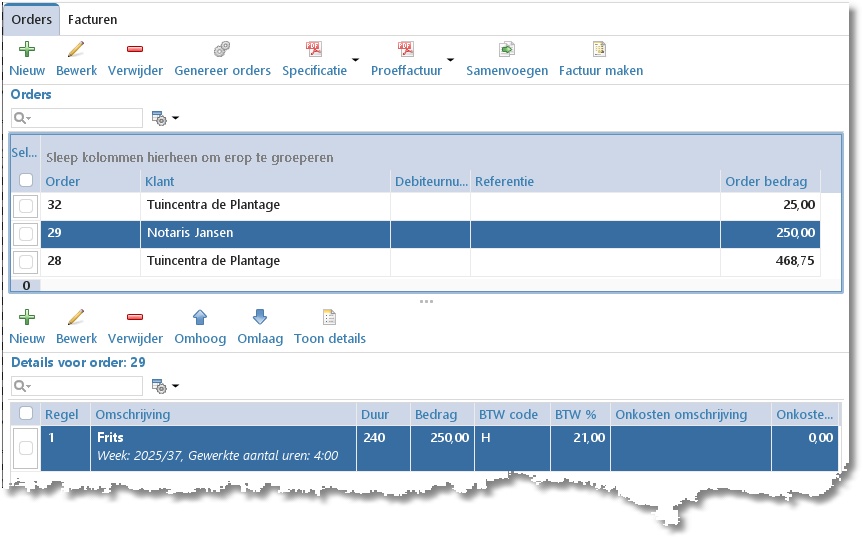Sort by the Onkosten omschrijving column header
This screenshot has width=863, height=540.
pos(691,414)
